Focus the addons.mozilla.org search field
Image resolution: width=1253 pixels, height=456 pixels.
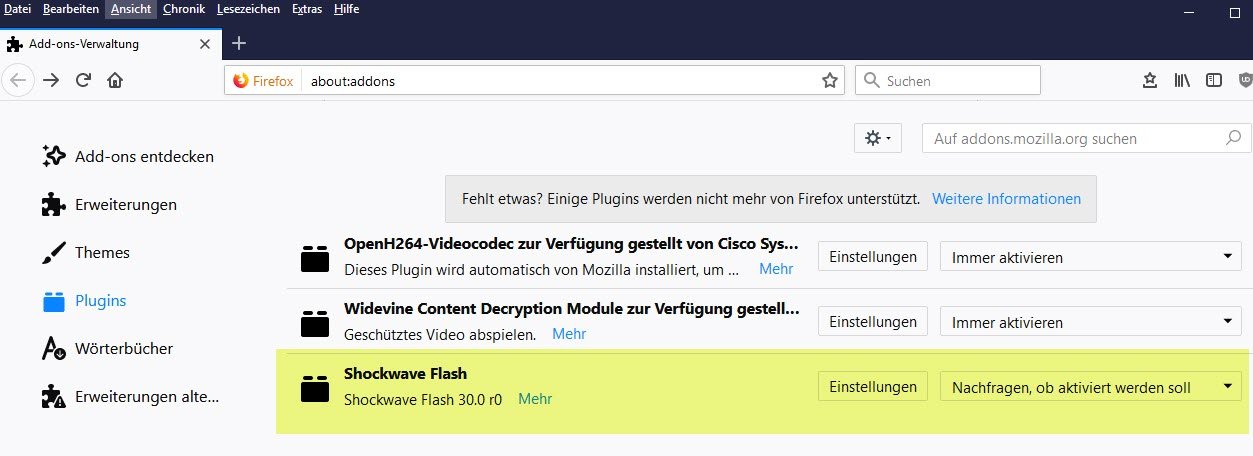[x=1085, y=139]
